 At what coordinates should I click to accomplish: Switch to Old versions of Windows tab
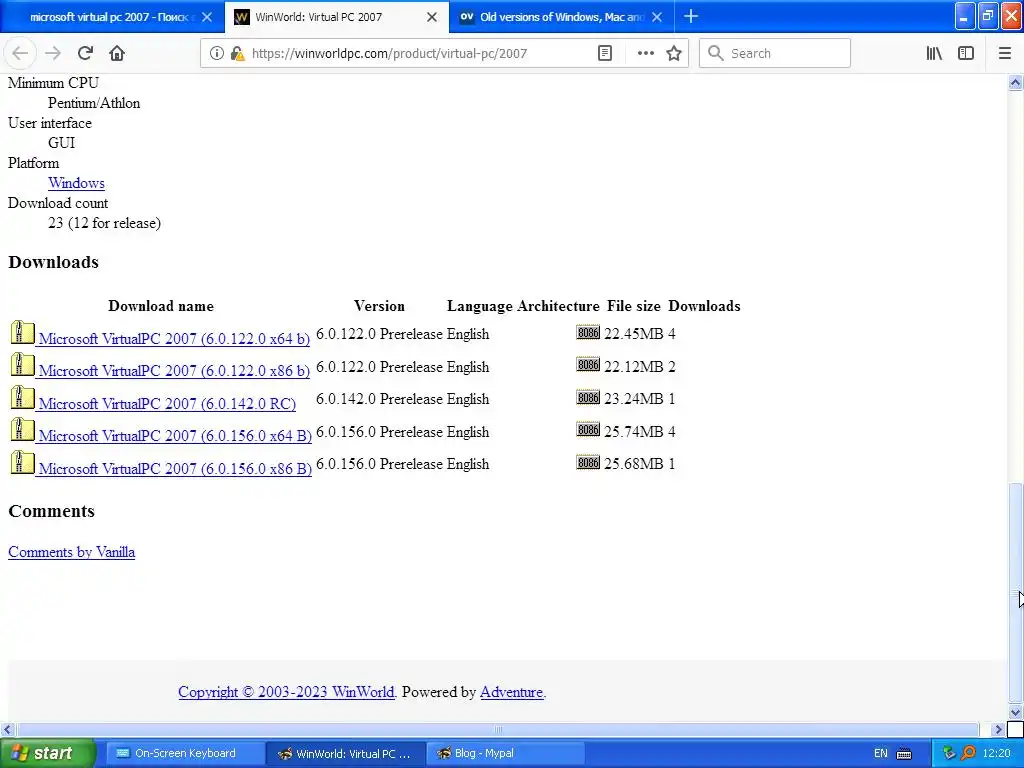[x=562, y=17]
